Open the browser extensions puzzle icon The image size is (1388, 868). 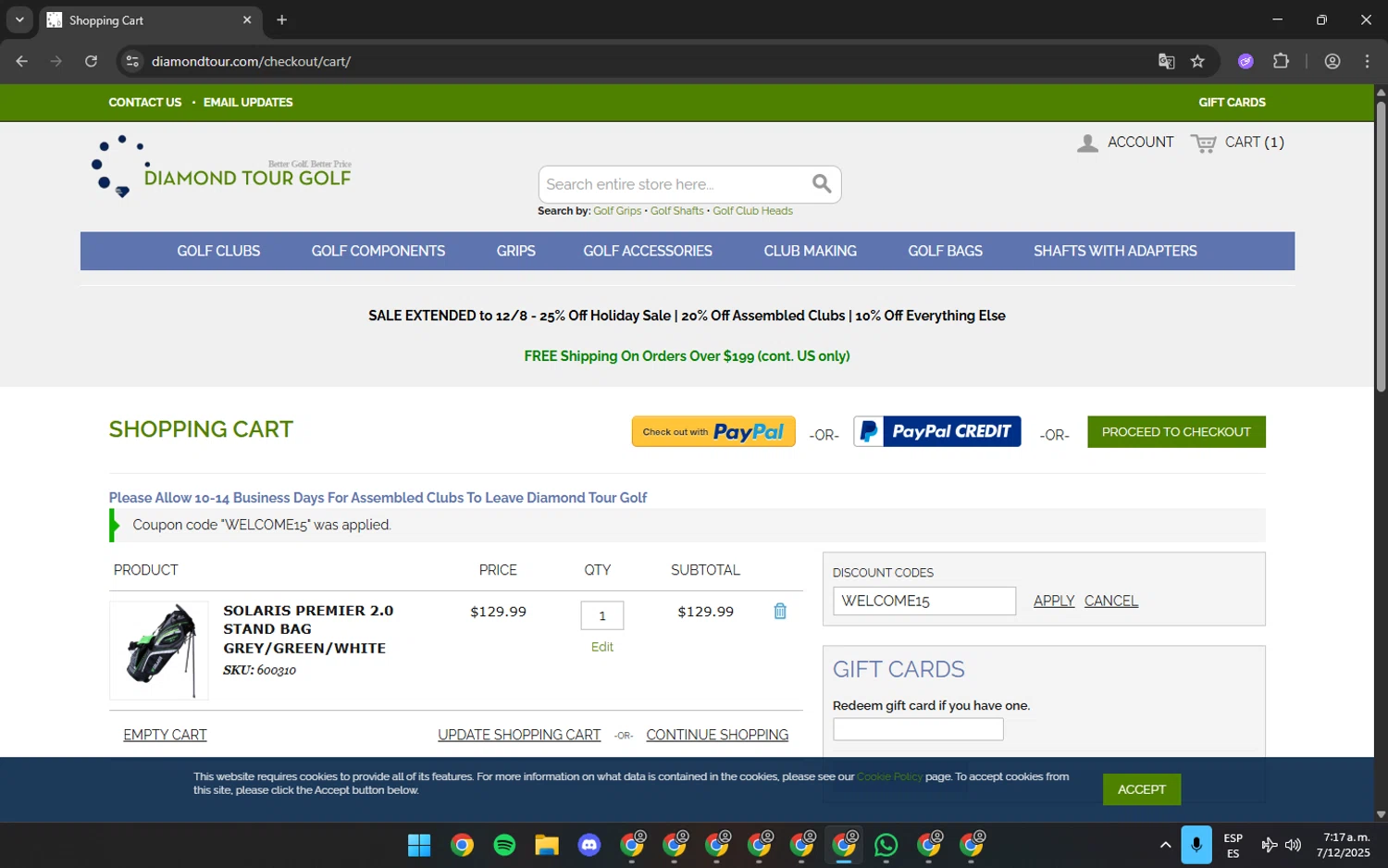1281,61
